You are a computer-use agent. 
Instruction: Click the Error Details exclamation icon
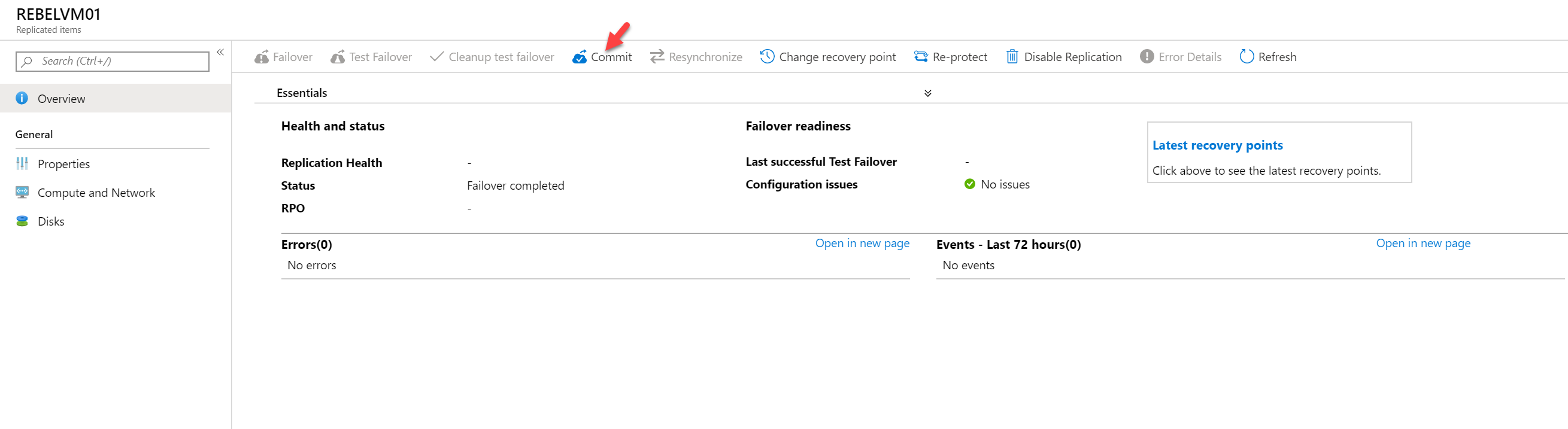point(1147,57)
